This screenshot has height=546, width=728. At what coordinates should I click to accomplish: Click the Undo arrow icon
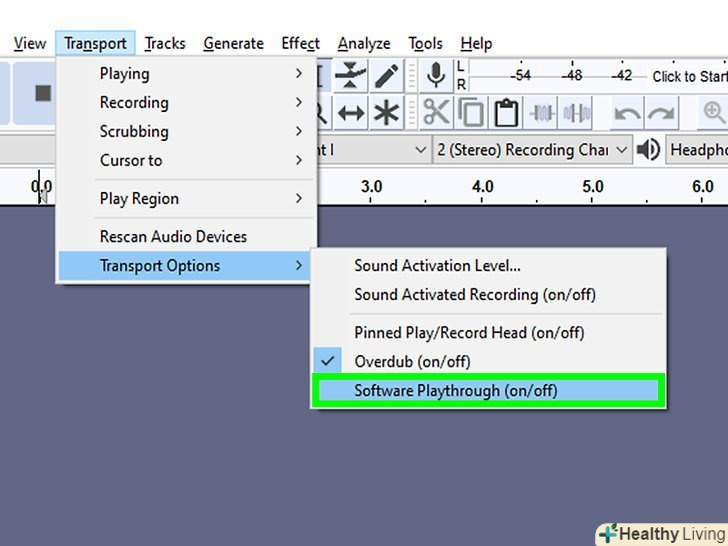(627, 112)
